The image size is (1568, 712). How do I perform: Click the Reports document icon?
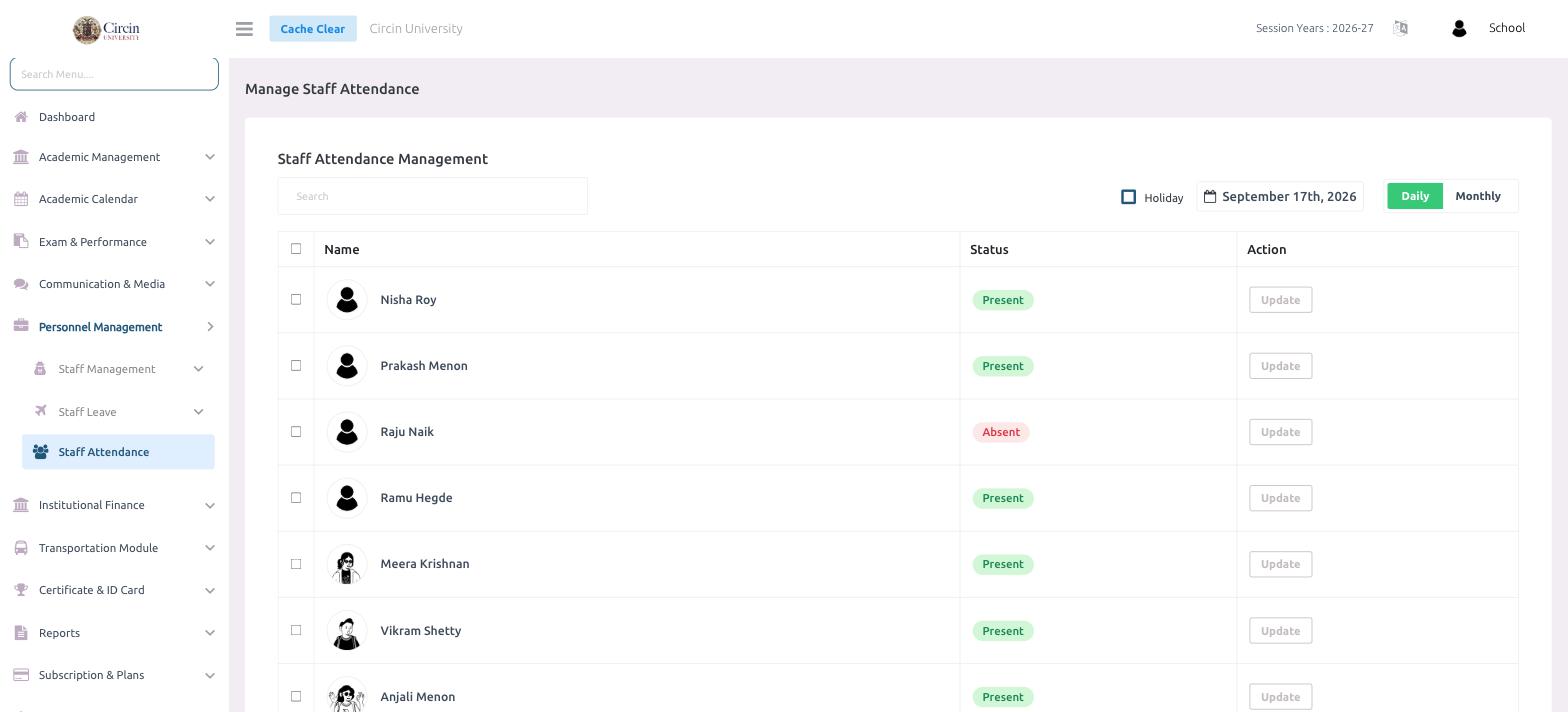[x=21, y=633]
